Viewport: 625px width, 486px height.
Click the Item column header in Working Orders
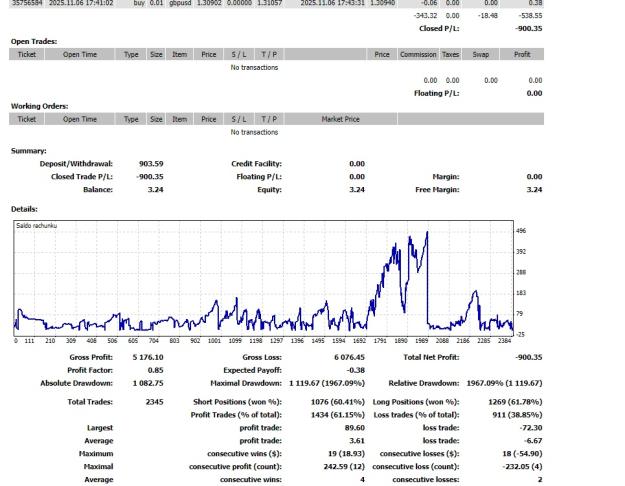[179, 119]
